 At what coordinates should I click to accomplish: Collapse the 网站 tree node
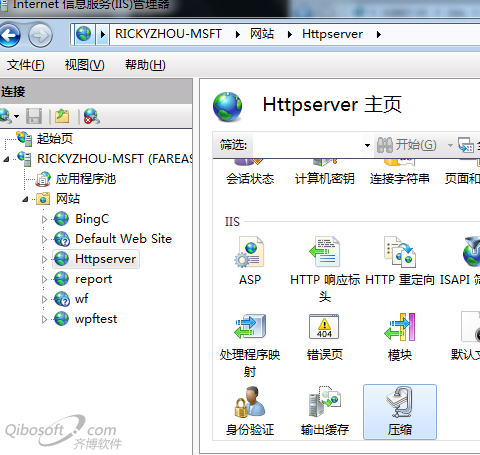[x=25, y=199]
